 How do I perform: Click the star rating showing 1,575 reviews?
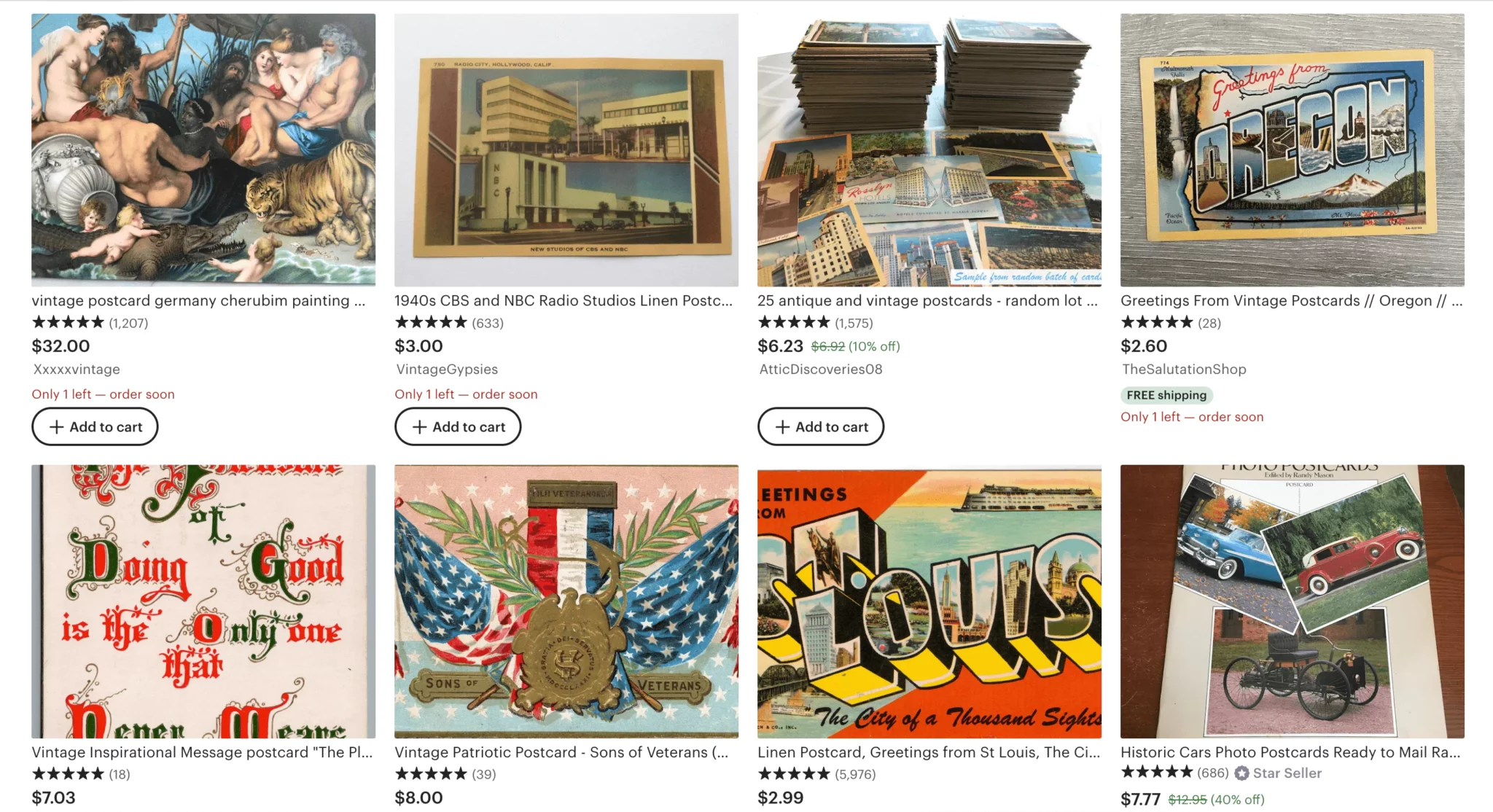(794, 322)
